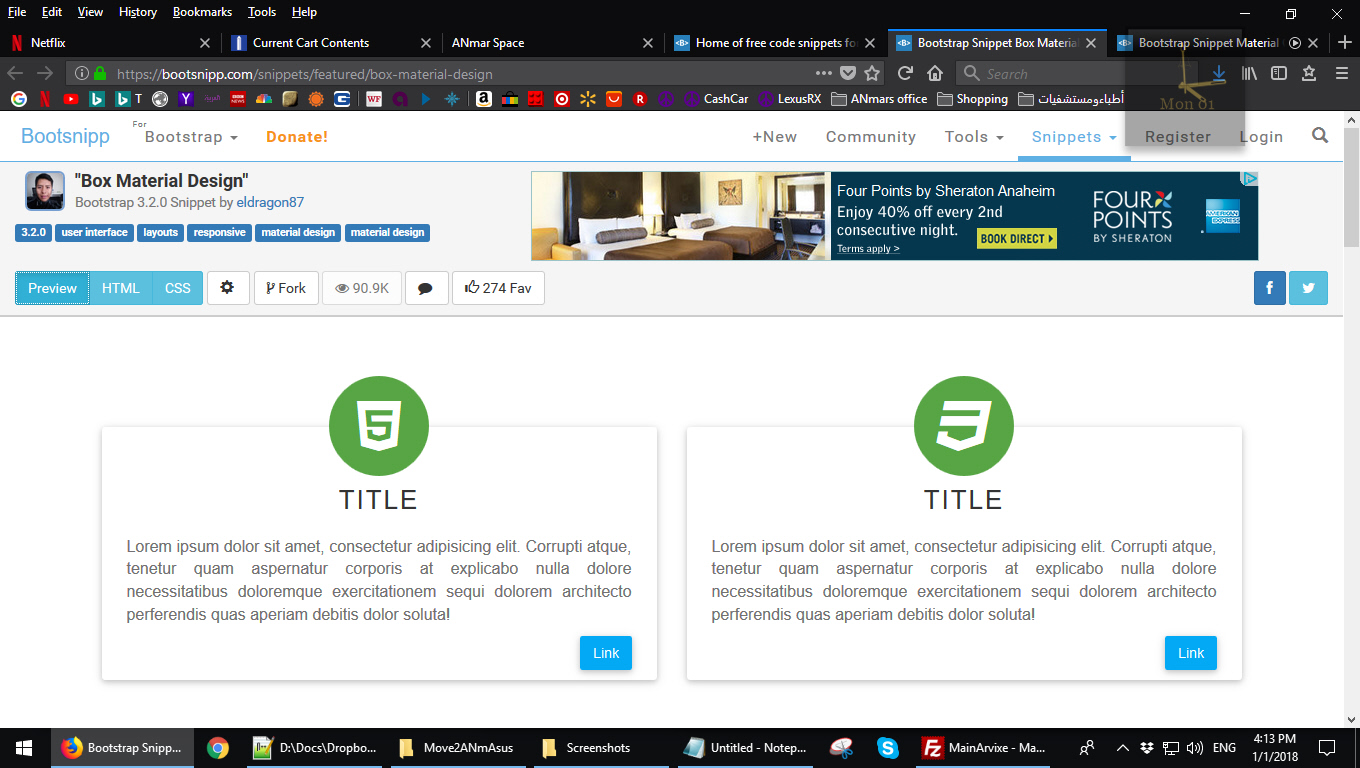Open the comments speech bubble button
The image size is (1360, 768).
coord(426,288)
